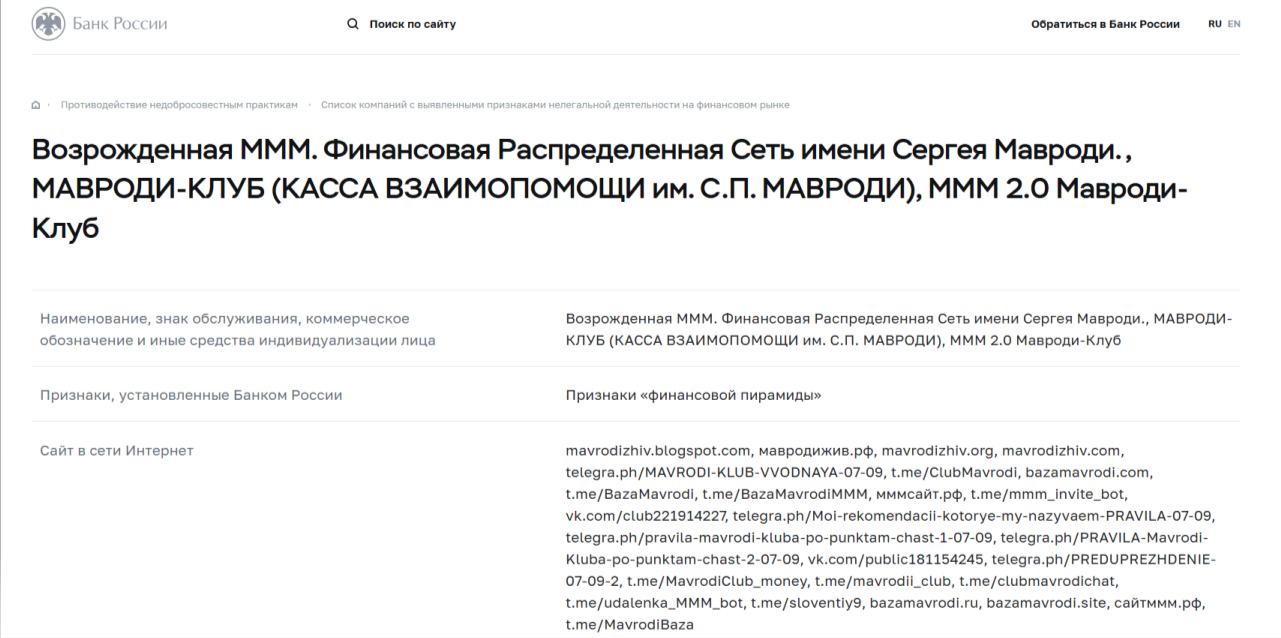1281x638 pixels.
Task: Select value «Признаки «финансовой пирамиды»»
Action: click(x=694, y=395)
